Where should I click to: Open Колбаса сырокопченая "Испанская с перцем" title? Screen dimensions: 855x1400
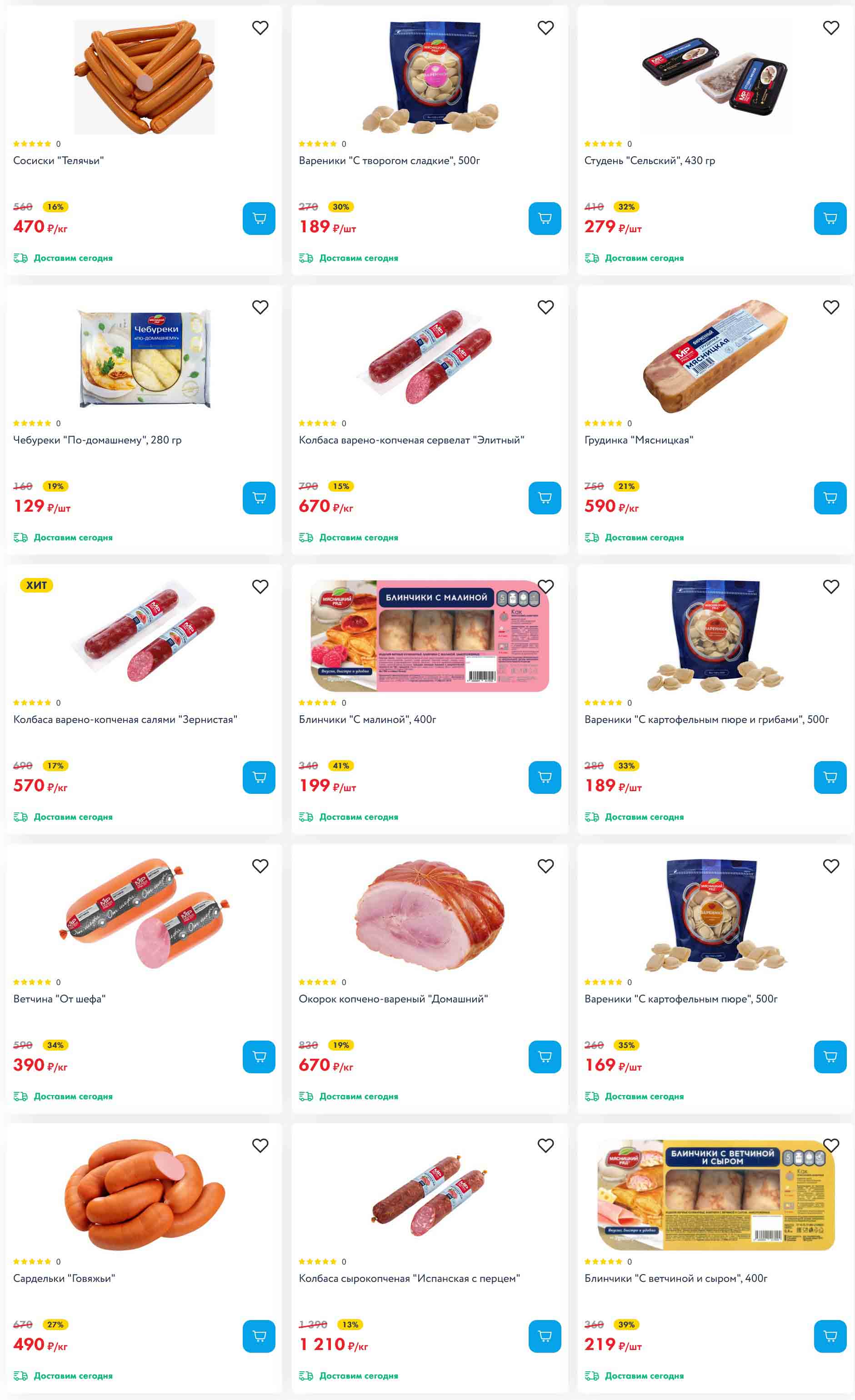coord(409,1278)
